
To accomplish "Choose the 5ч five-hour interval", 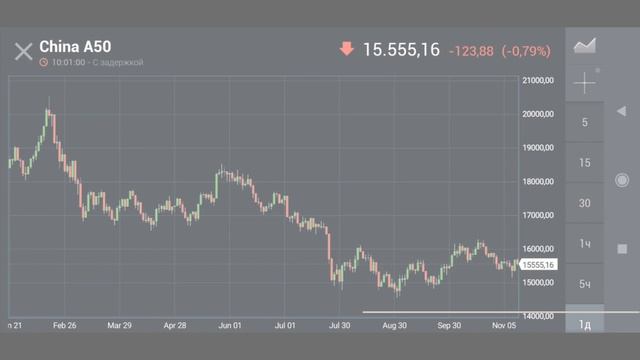I will 584,284.
